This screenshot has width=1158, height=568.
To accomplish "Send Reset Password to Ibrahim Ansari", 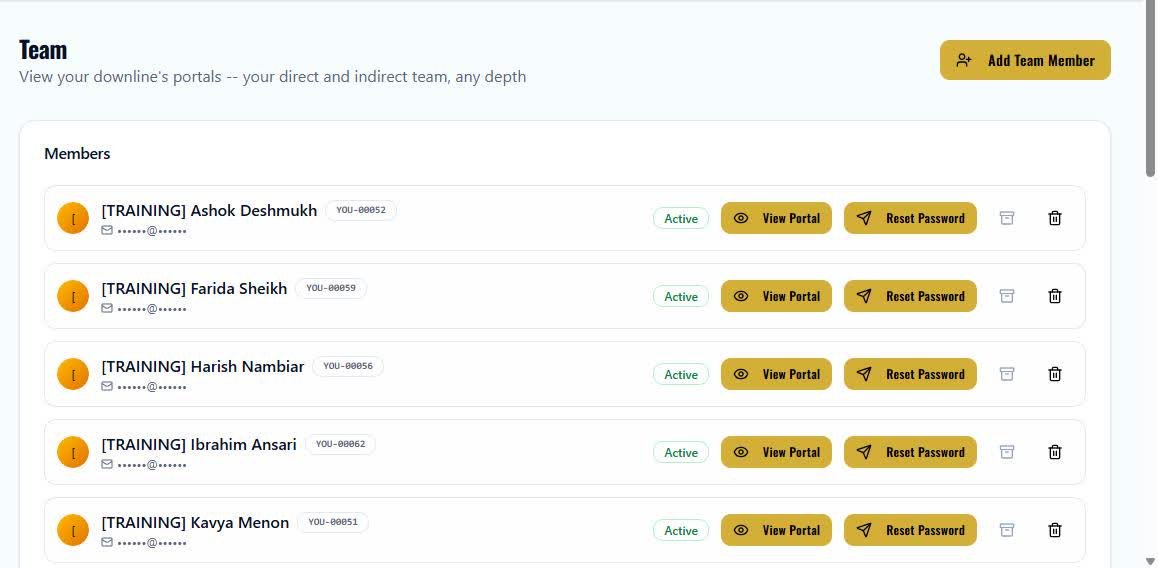I will tap(910, 452).
